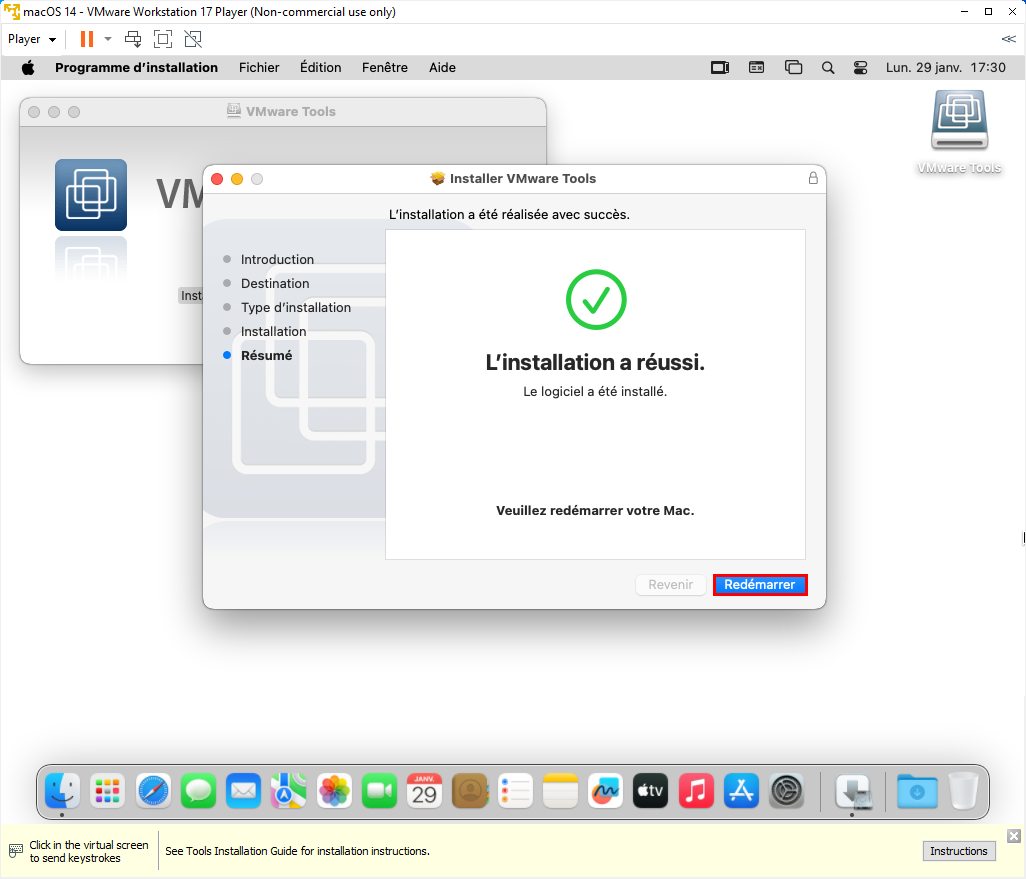Open Launchpad from the Dock
This screenshot has width=1026, height=879.
point(107,791)
